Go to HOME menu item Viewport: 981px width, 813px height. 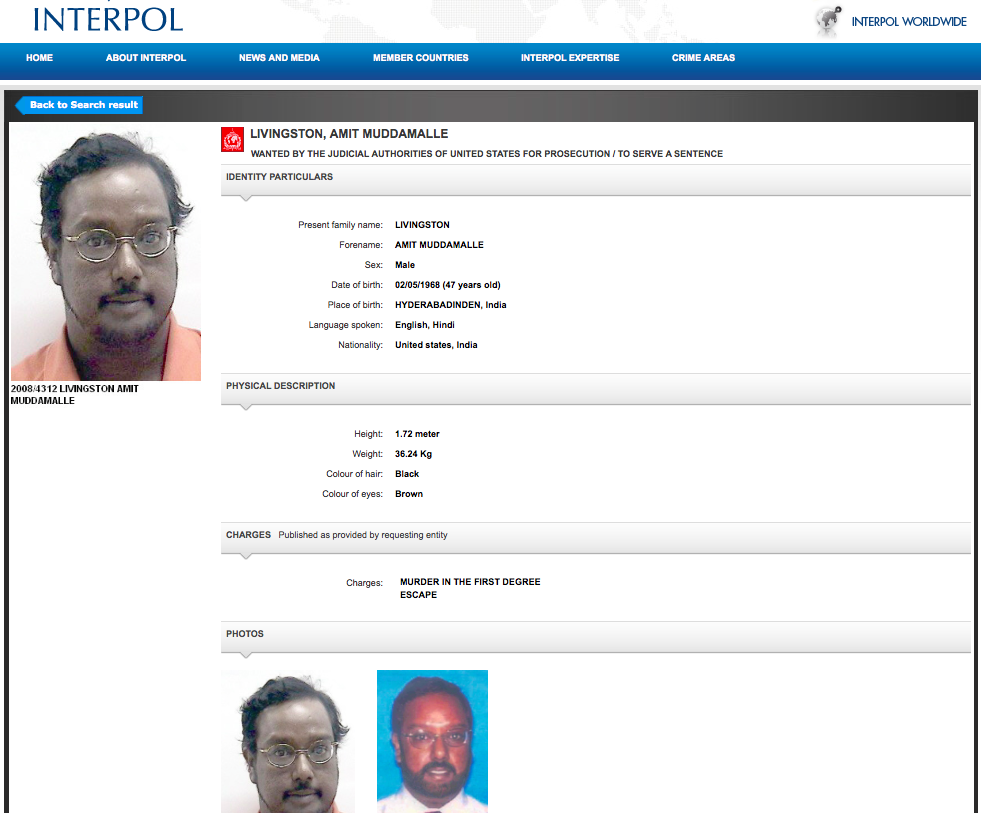[39, 58]
